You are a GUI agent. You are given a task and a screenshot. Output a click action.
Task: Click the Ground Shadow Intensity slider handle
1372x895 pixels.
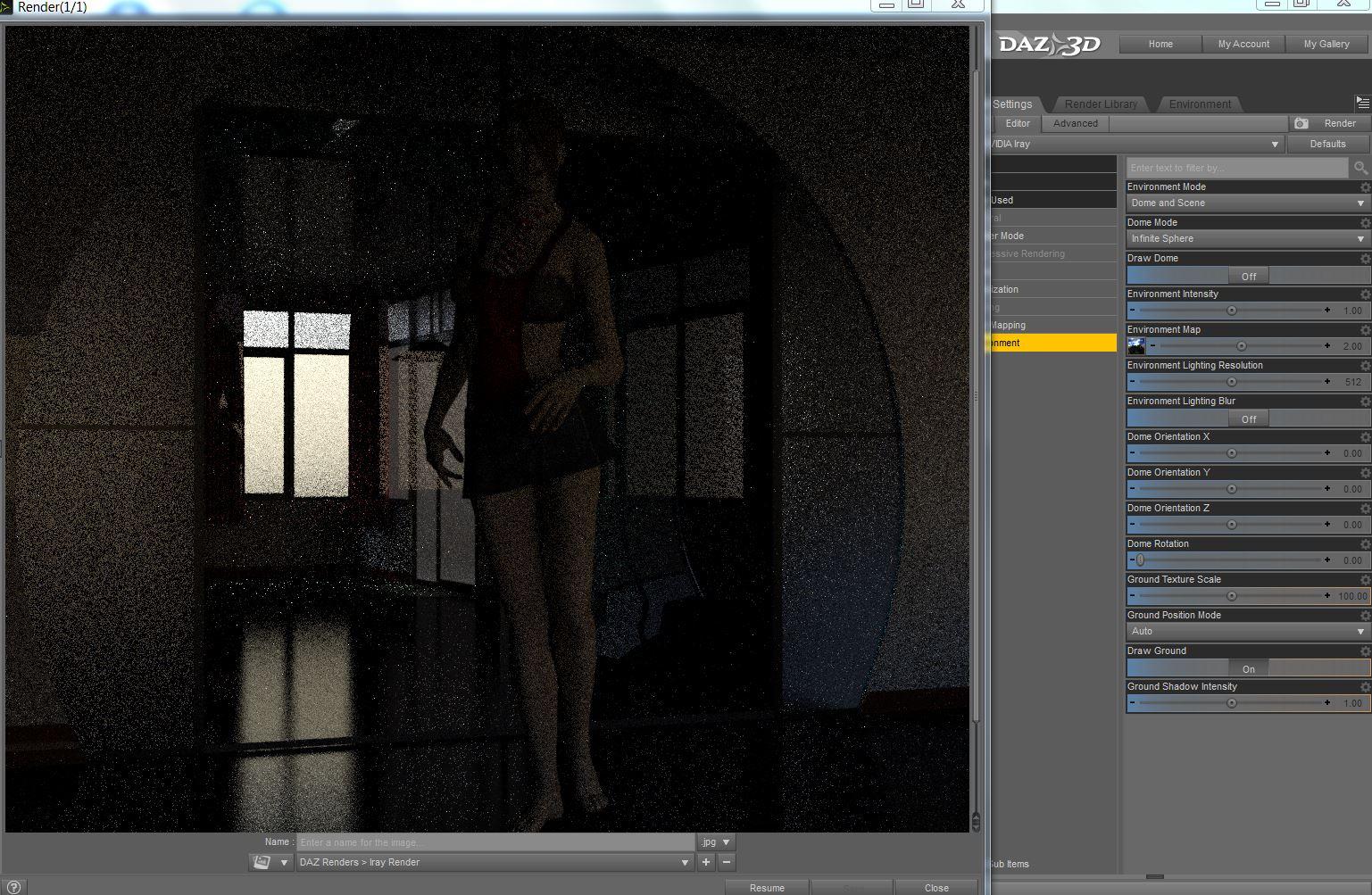1232,703
